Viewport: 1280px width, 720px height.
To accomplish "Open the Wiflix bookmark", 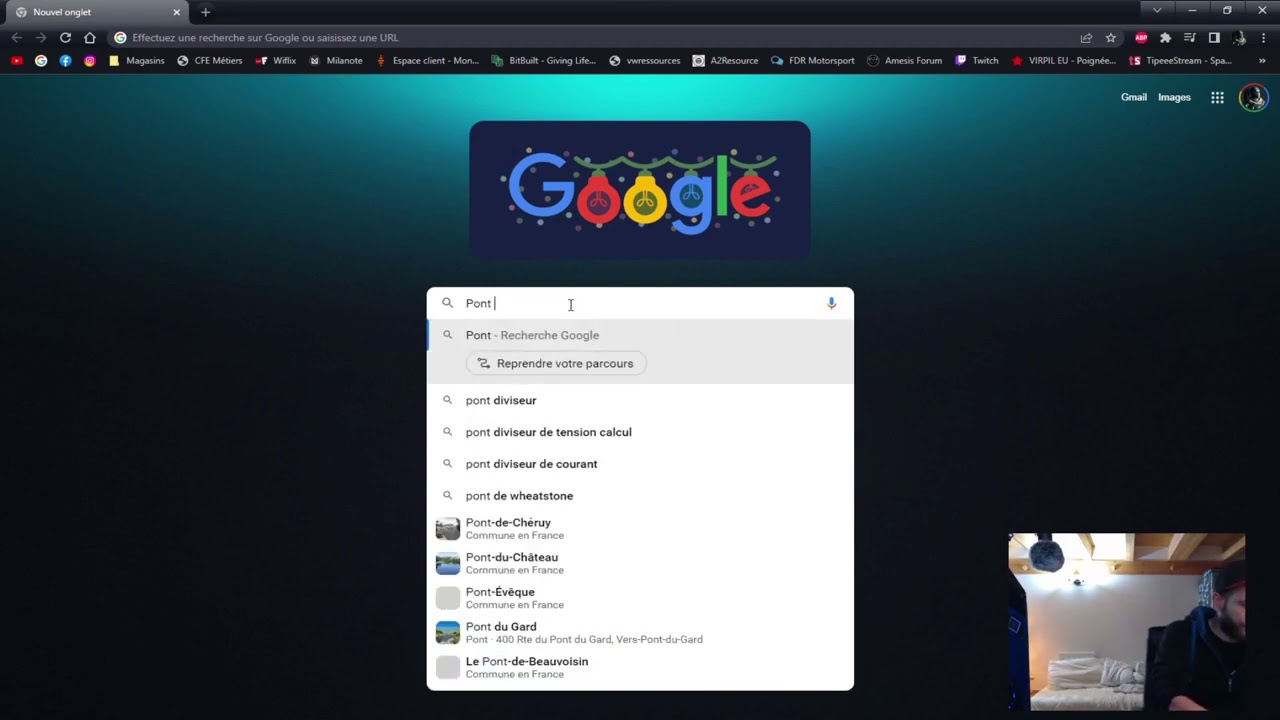I will [x=275, y=60].
